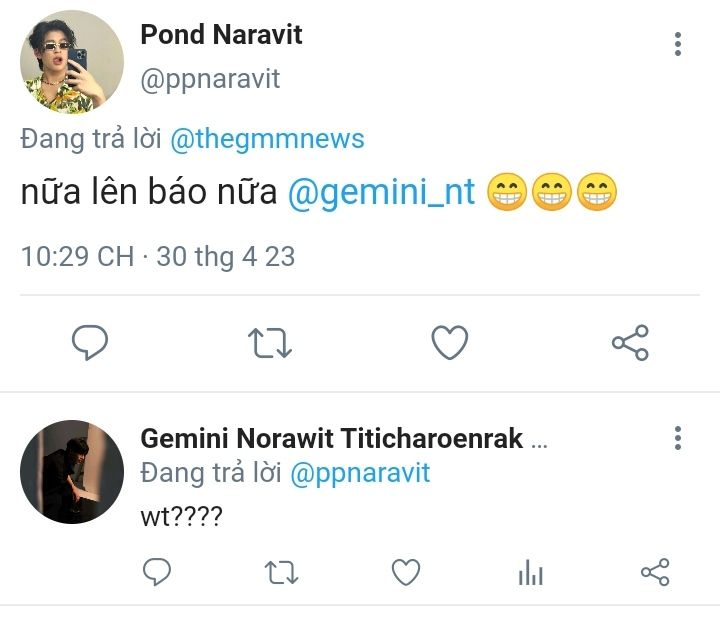Open more options for Pond's tweet
This screenshot has width=720, height=617.
(678, 44)
